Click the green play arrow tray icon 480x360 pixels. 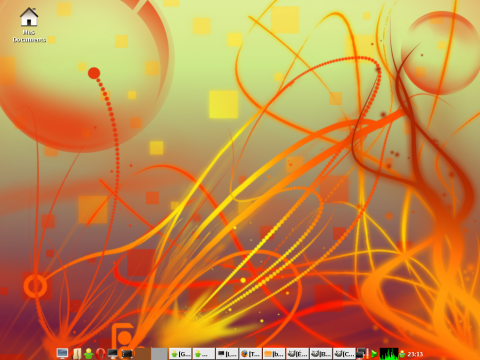[374, 354]
